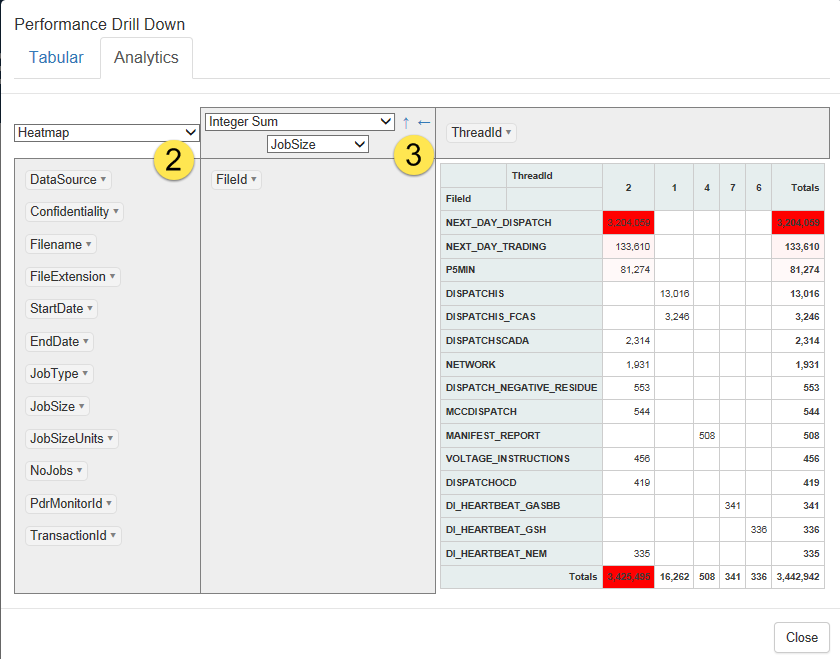Click the TransactionId field chip
This screenshot has width=840, height=659.
point(68,536)
